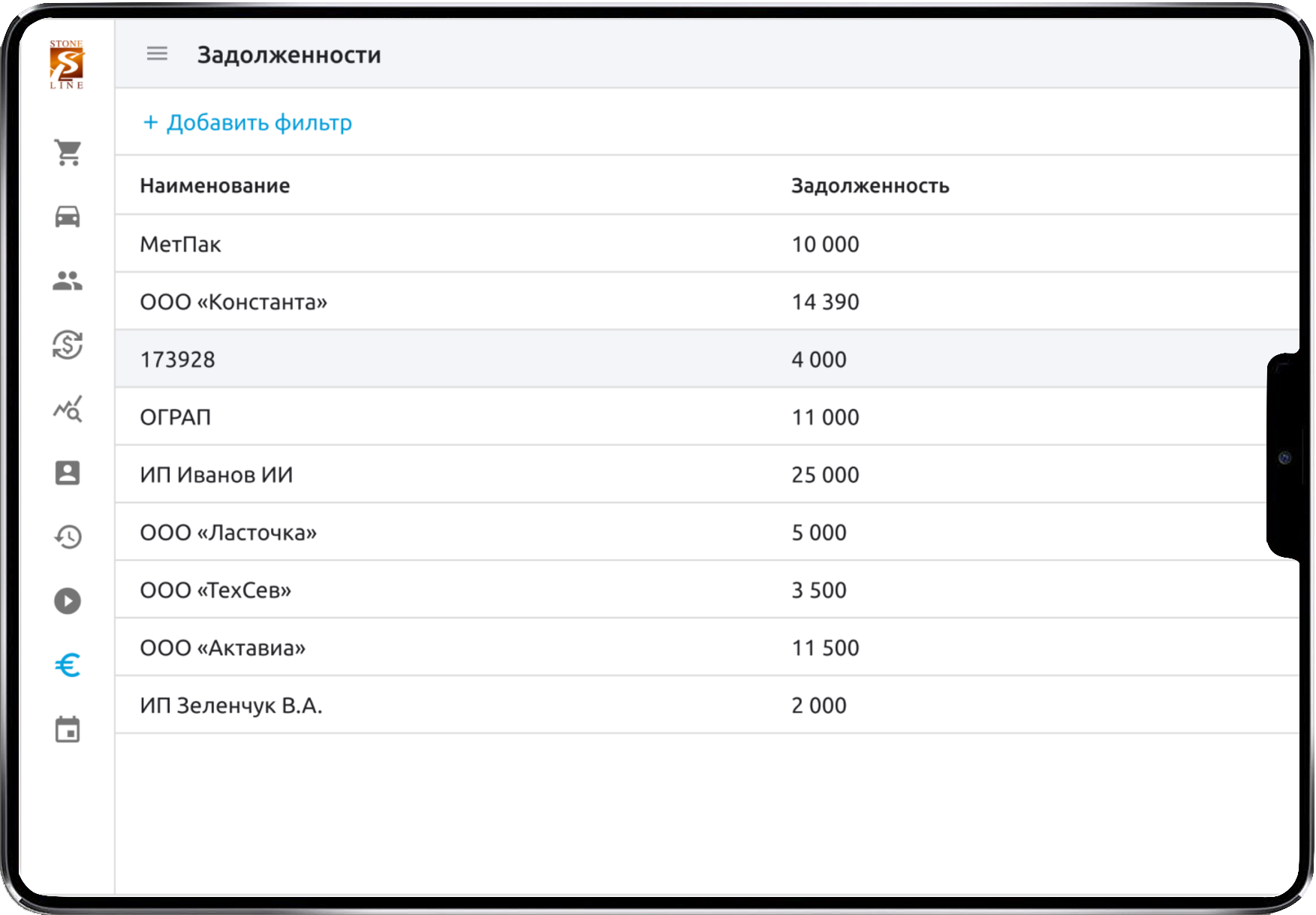Select the contact card icon
The height and width of the screenshot is (915, 1316).
(x=68, y=473)
